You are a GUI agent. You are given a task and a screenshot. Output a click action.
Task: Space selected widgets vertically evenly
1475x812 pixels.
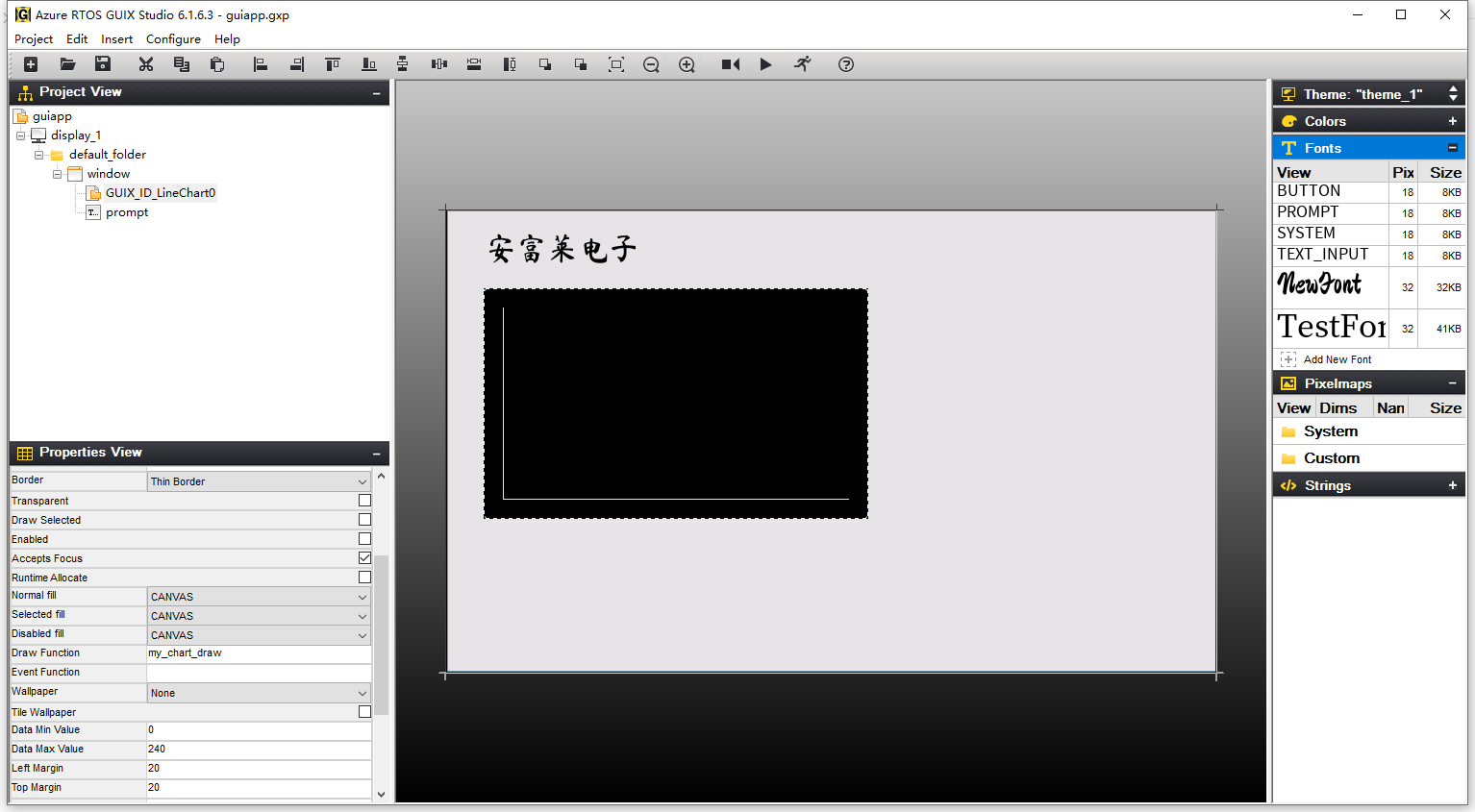pyautogui.click(x=403, y=64)
